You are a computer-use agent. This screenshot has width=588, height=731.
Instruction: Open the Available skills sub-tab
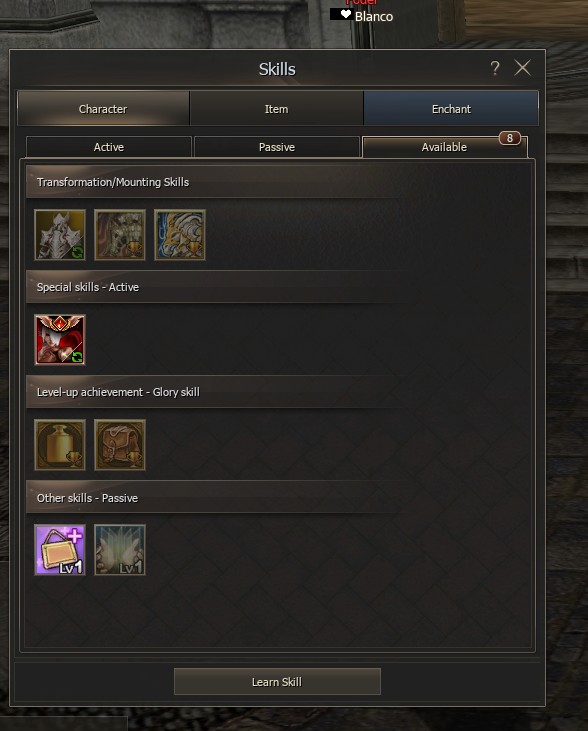pyautogui.click(x=444, y=147)
